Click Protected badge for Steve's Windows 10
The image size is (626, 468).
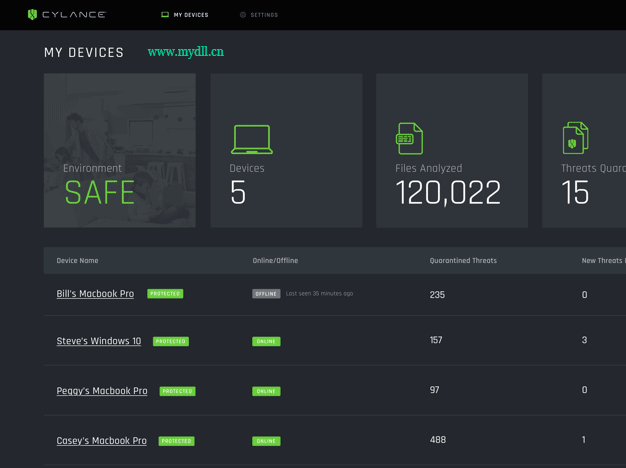[x=171, y=341]
